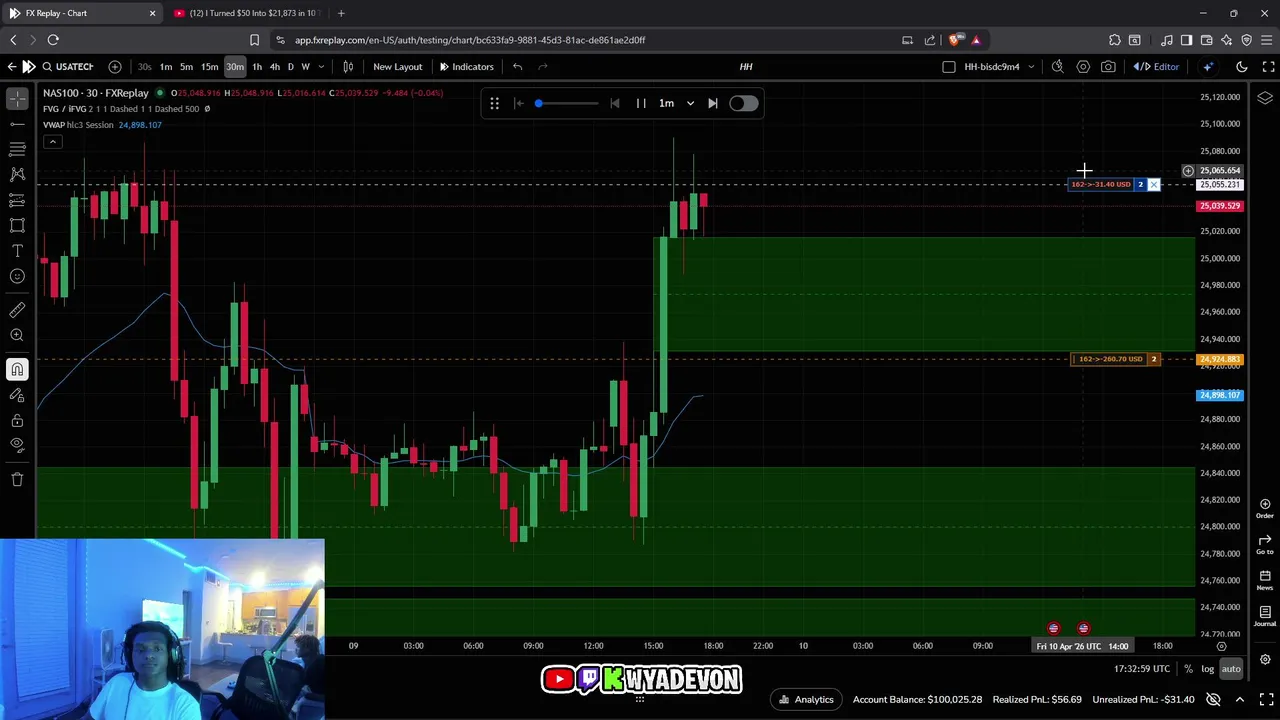Open the quick search lightning icon
The height and width of the screenshot is (720, 1280).
[1057, 66]
